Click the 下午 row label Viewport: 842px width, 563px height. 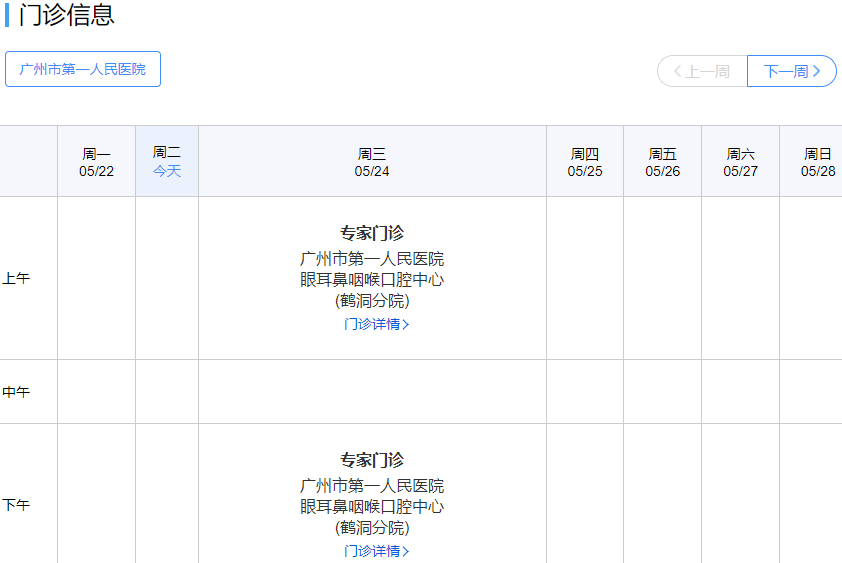(x=17, y=505)
